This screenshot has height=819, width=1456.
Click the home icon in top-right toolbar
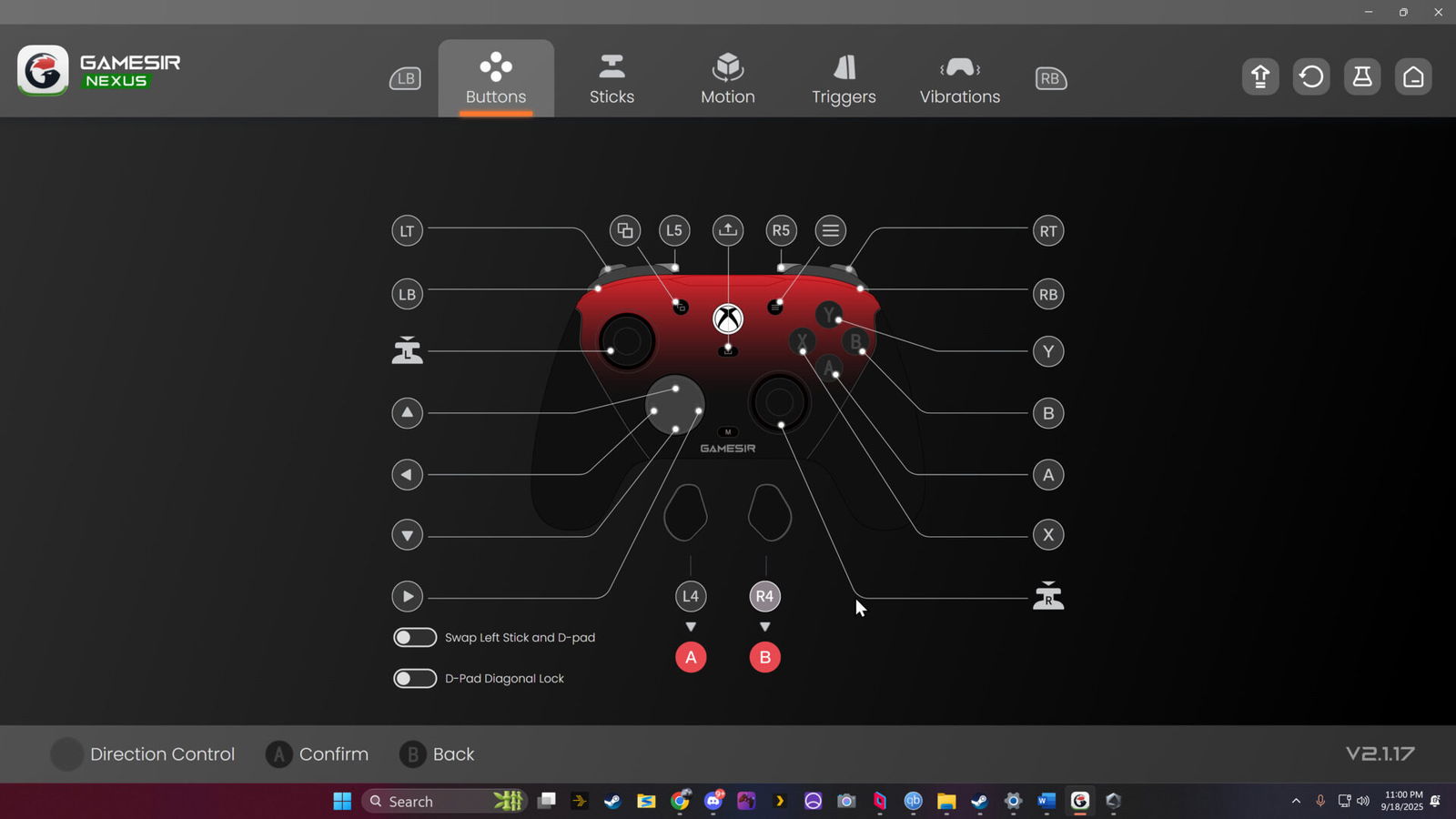(x=1413, y=77)
